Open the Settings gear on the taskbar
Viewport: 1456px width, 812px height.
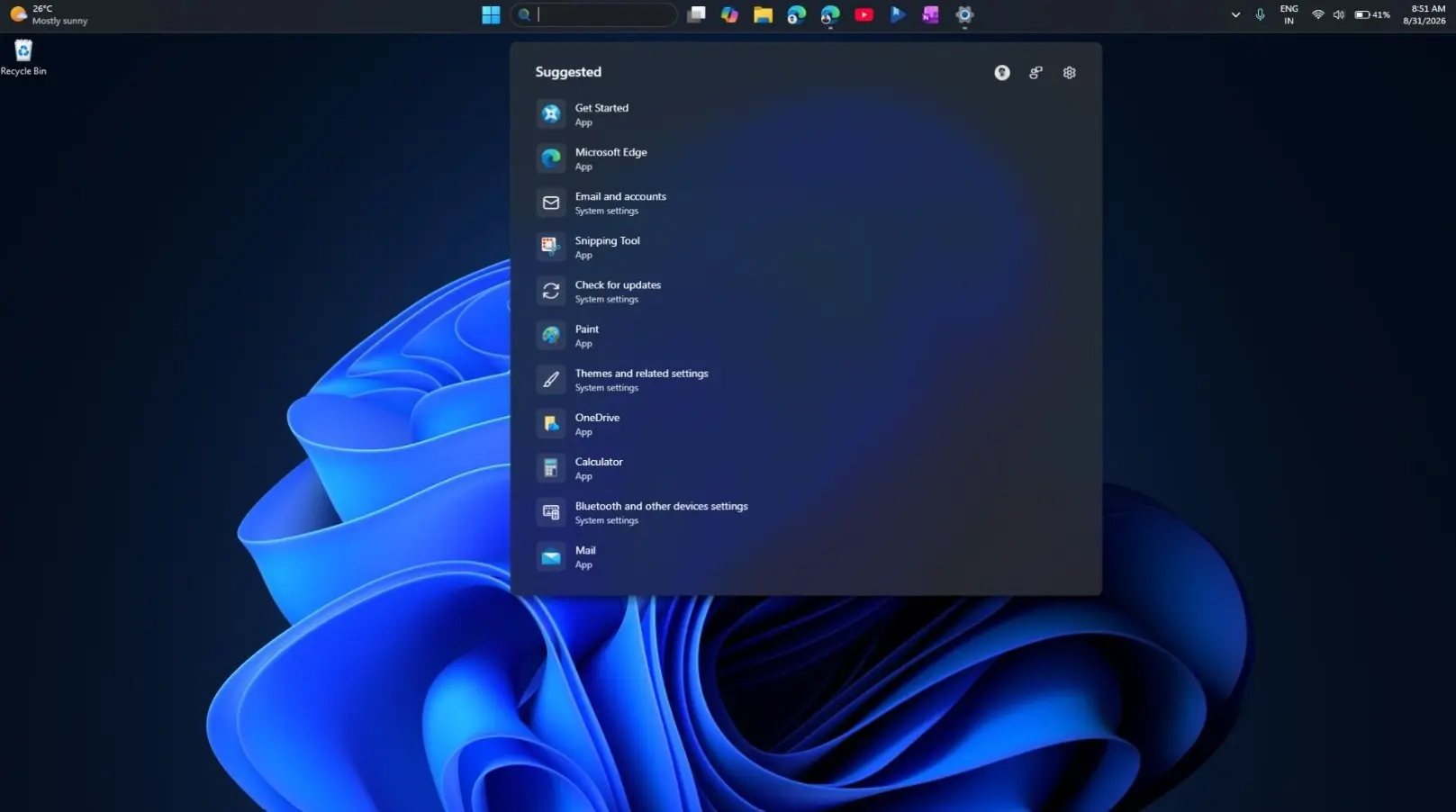(x=964, y=14)
